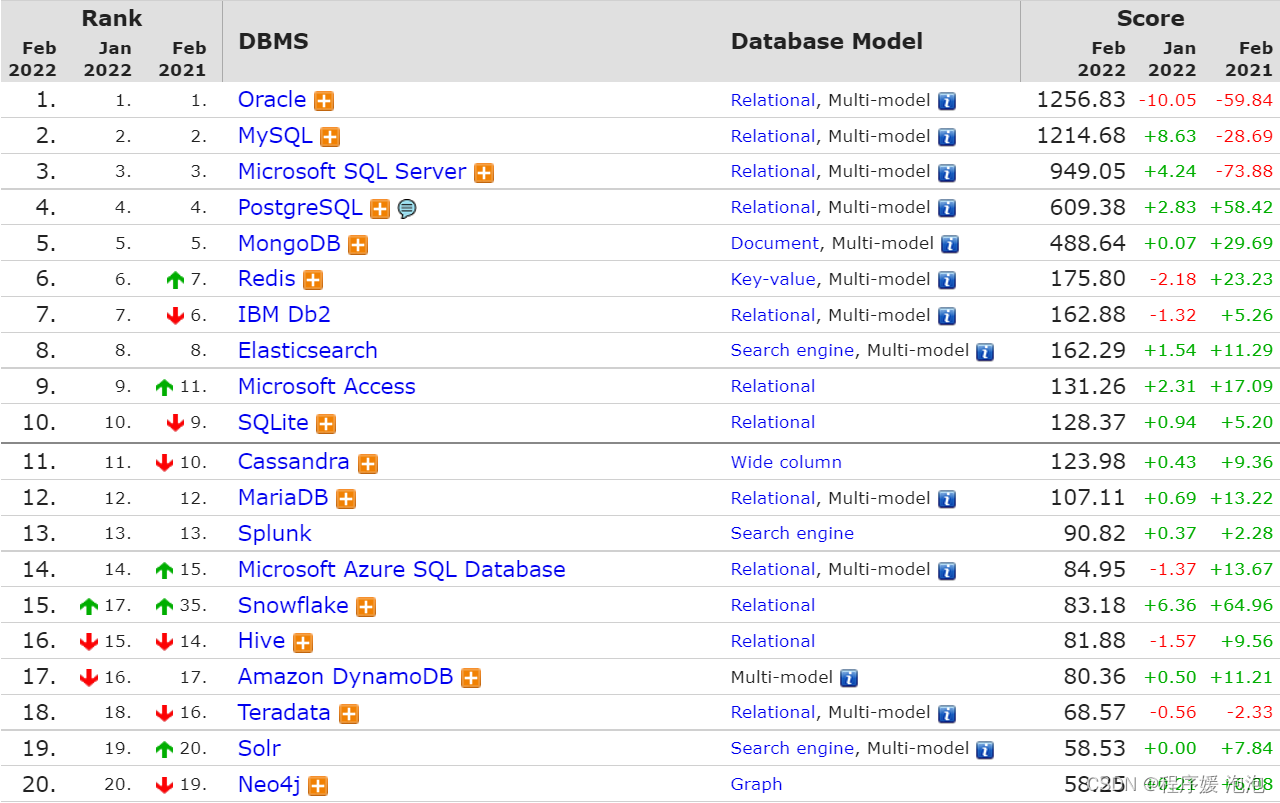The width and height of the screenshot is (1280, 803).
Task: Click the plus icon next to Teradata
Action: click(349, 714)
